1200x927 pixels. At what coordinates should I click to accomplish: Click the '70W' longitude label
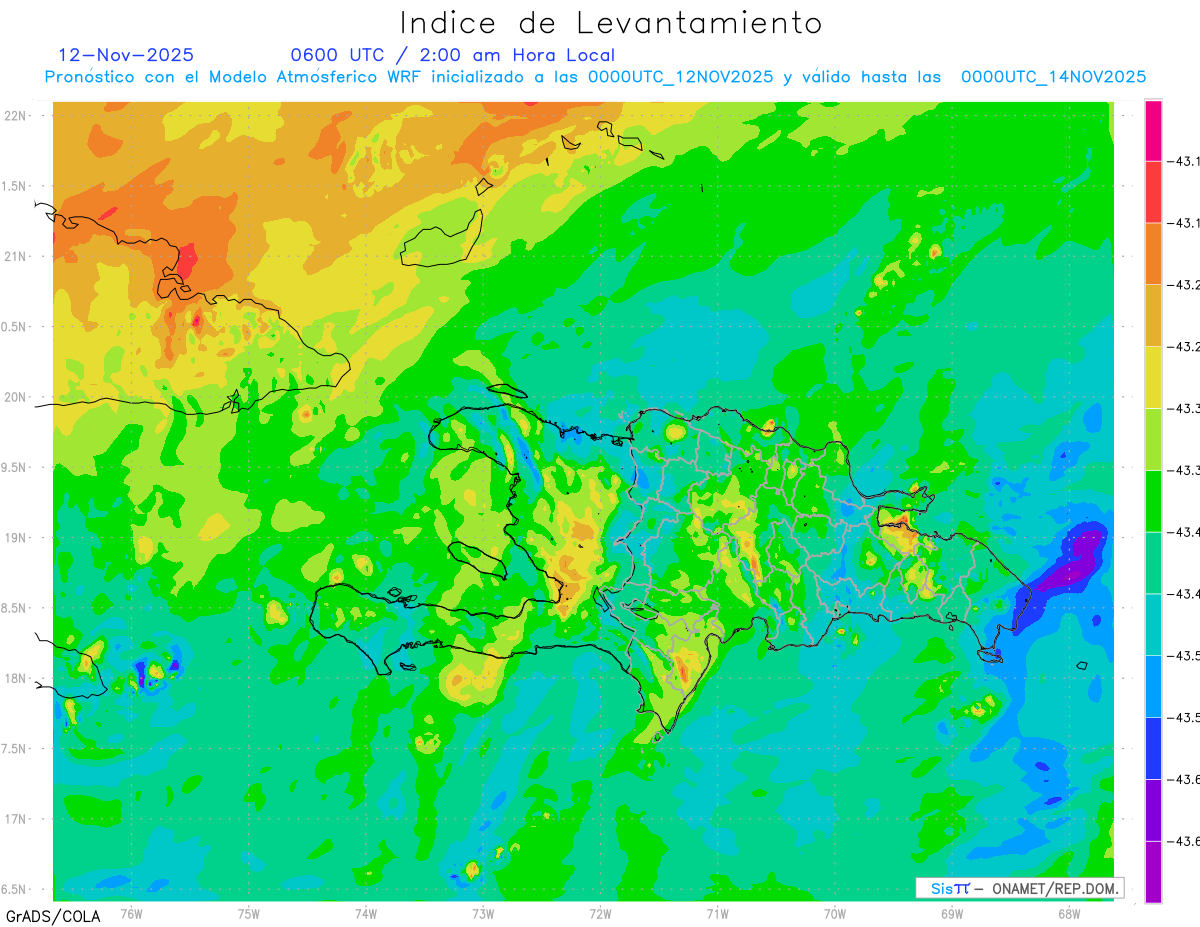click(x=835, y=913)
